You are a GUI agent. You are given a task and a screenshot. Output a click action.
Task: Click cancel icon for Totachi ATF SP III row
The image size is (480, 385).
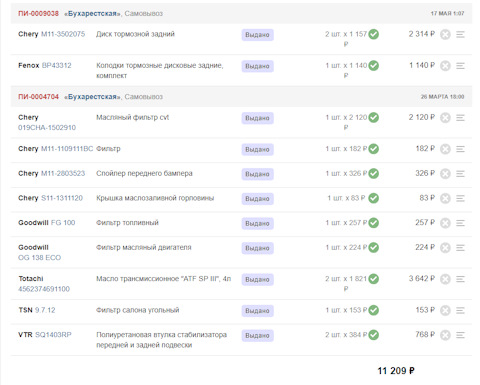click(445, 279)
